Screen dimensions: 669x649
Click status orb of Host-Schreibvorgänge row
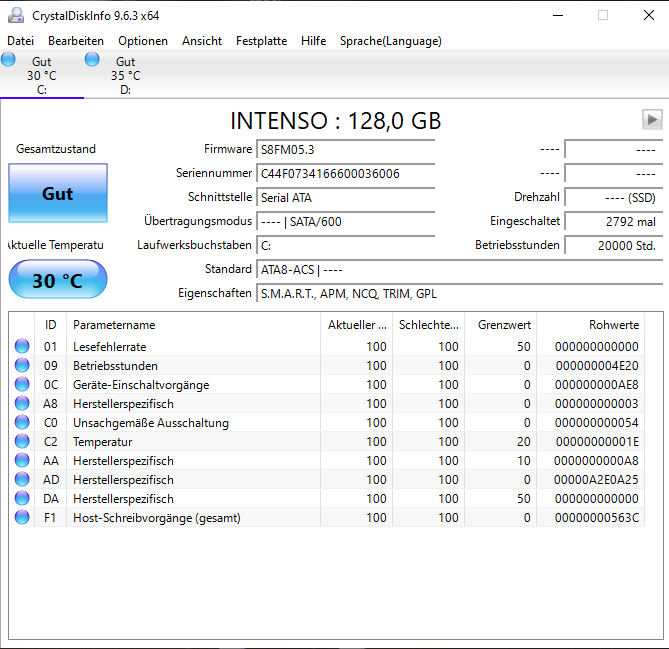coord(22,517)
